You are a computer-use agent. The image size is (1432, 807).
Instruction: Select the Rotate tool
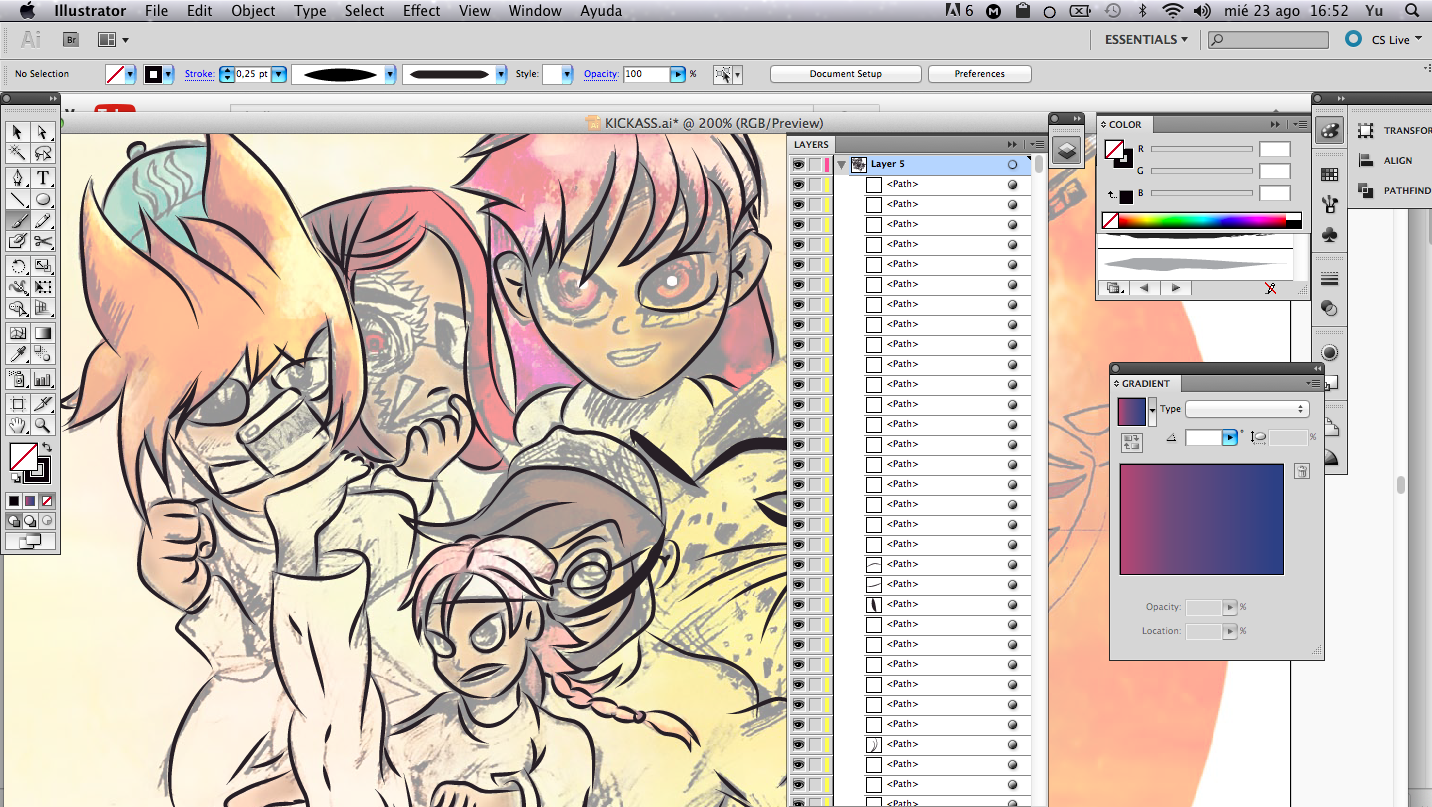[17, 266]
